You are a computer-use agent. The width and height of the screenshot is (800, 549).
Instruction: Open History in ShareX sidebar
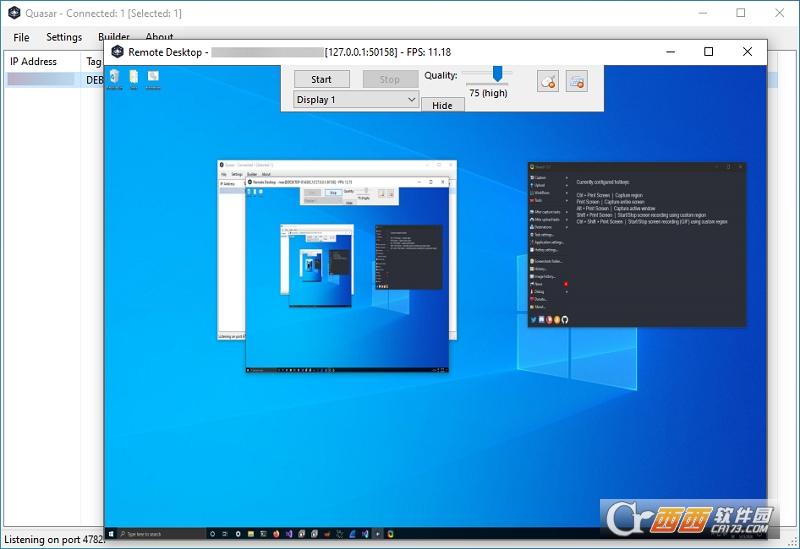(x=539, y=269)
